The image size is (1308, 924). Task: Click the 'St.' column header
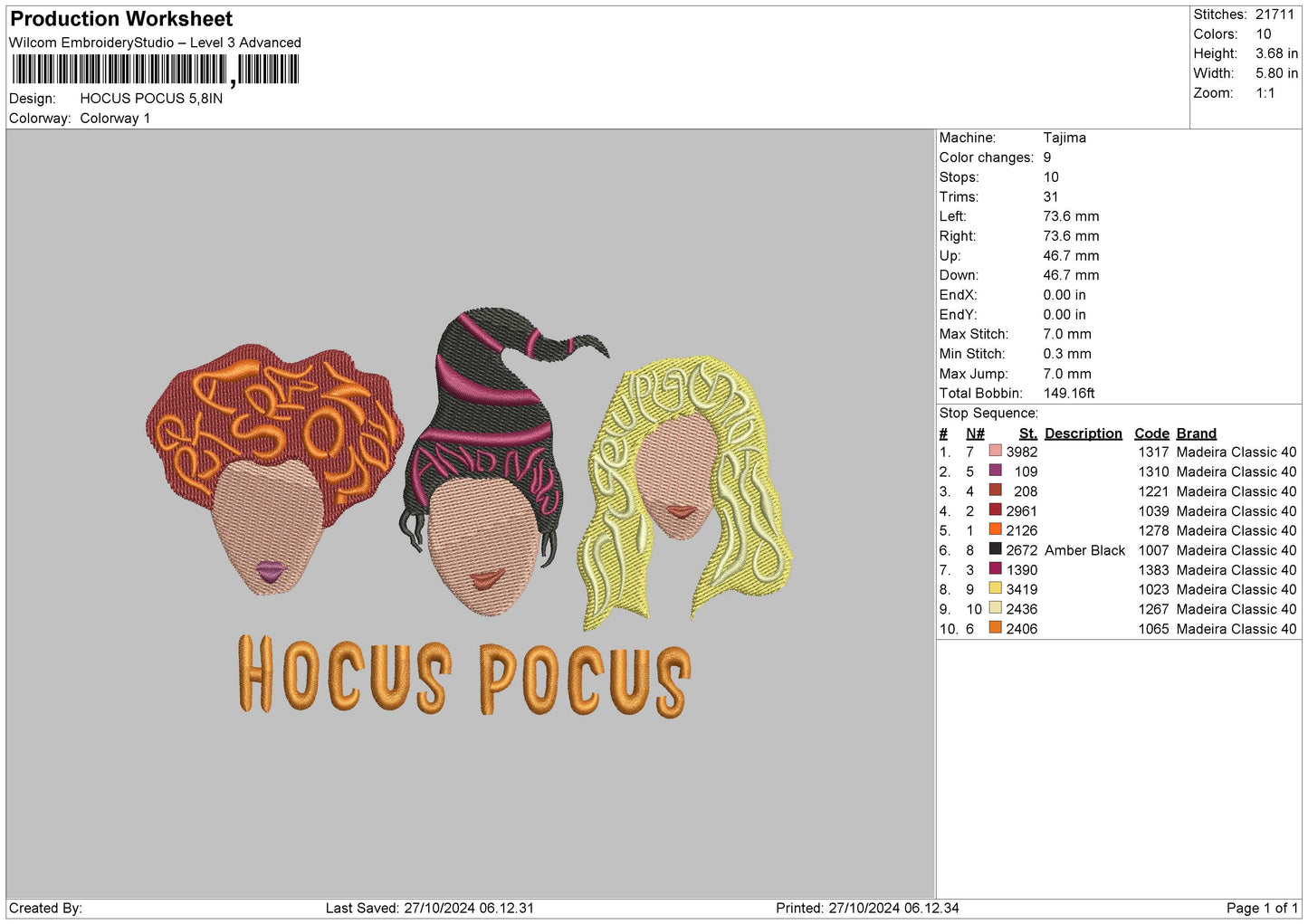pyautogui.click(x=1028, y=433)
